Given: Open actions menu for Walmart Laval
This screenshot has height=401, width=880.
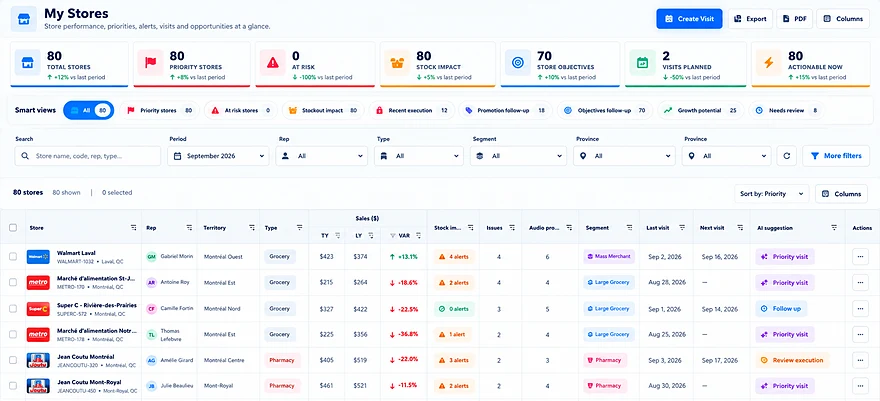Looking at the screenshot, I should [x=860, y=256].
